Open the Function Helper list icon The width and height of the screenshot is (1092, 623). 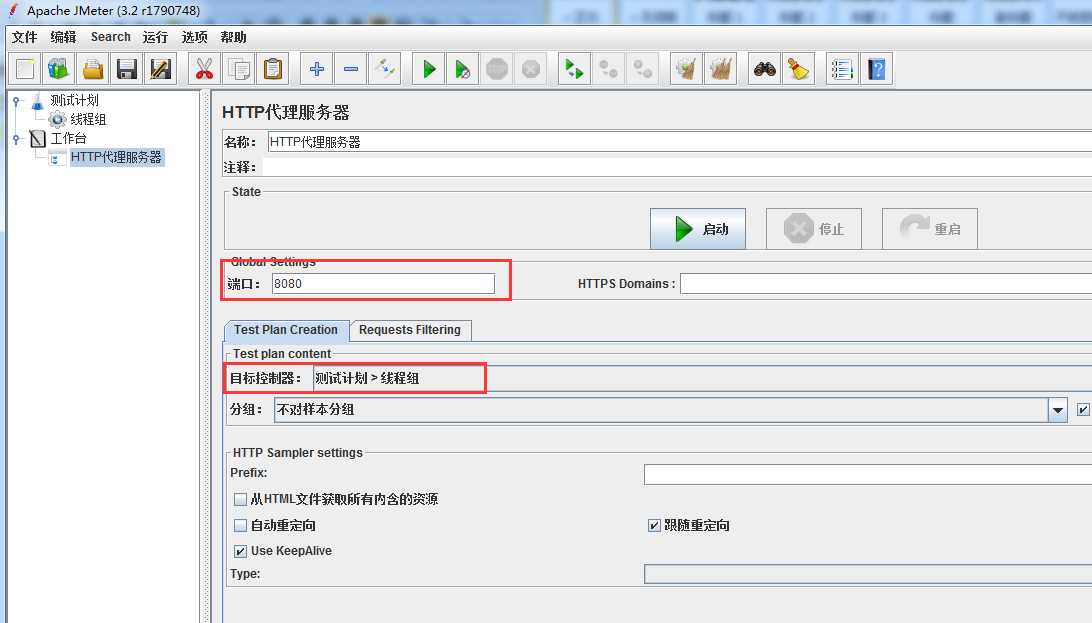[842, 69]
